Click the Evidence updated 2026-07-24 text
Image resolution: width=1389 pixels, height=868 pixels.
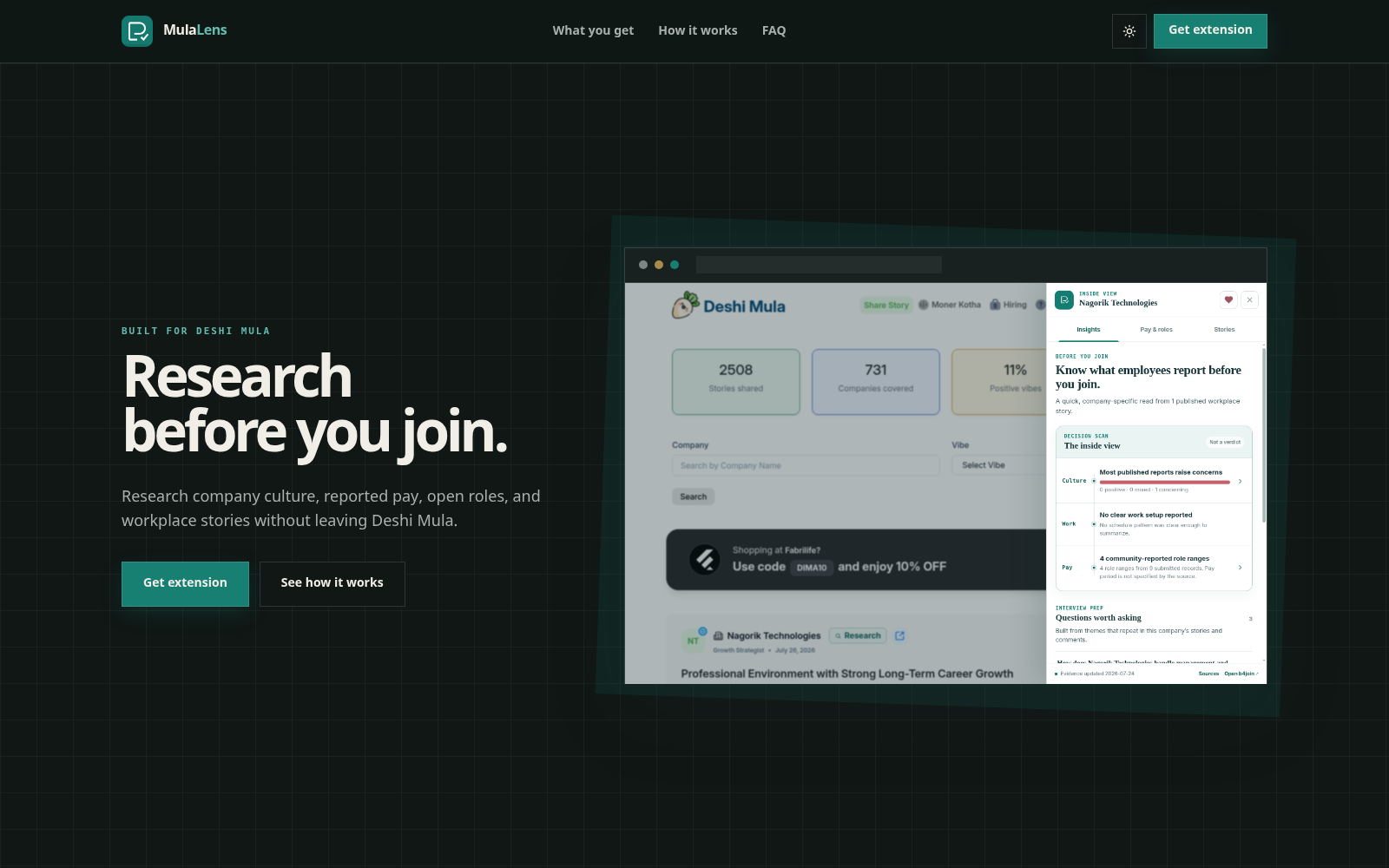[x=1097, y=674]
